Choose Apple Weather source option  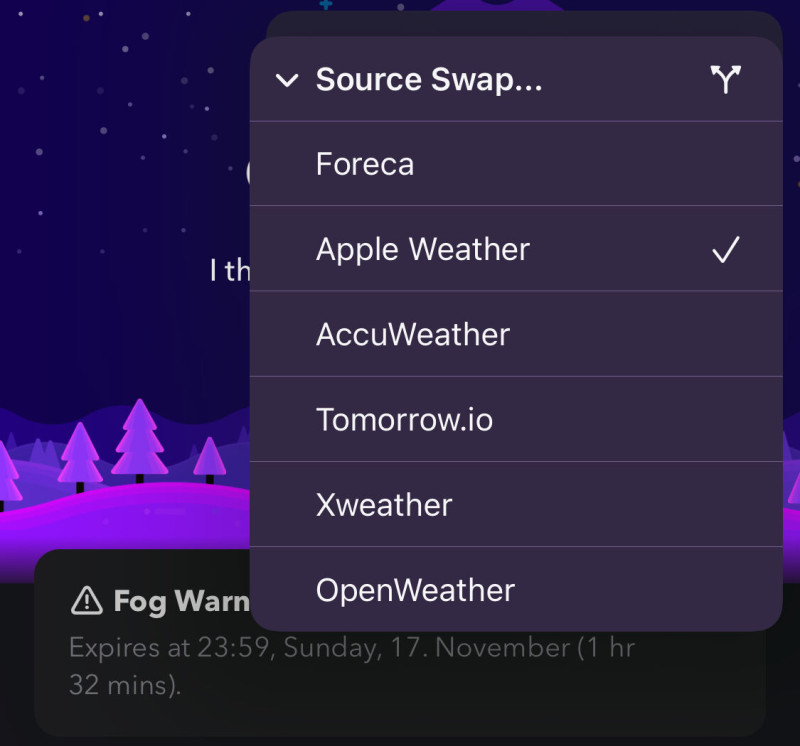click(x=516, y=249)
